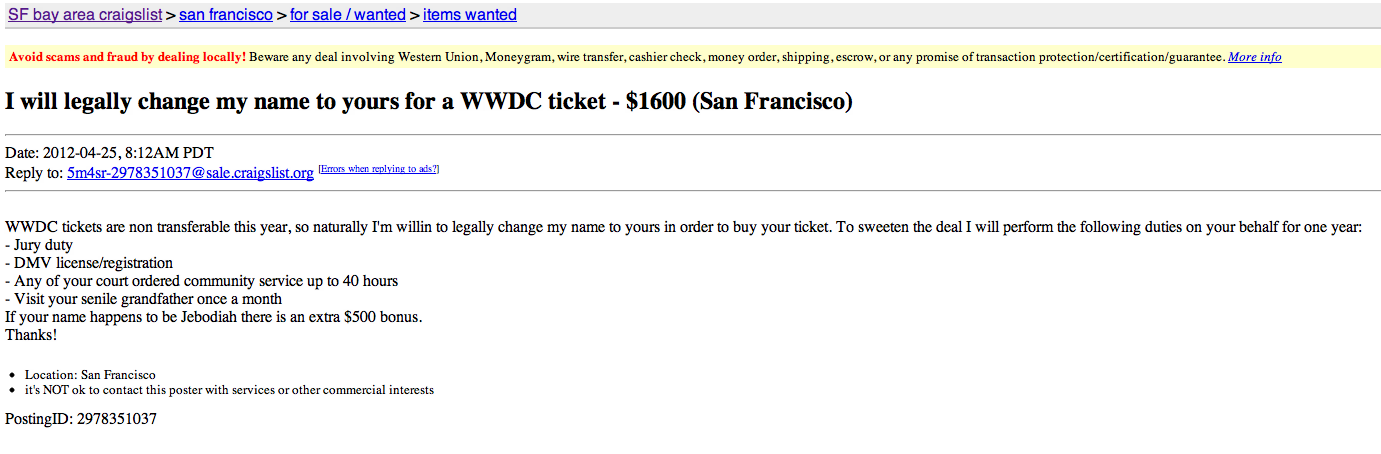Click the DMV license/registration line
Image resolution: width=1381 pixels, height=454 pixels.
coord(89,263)
